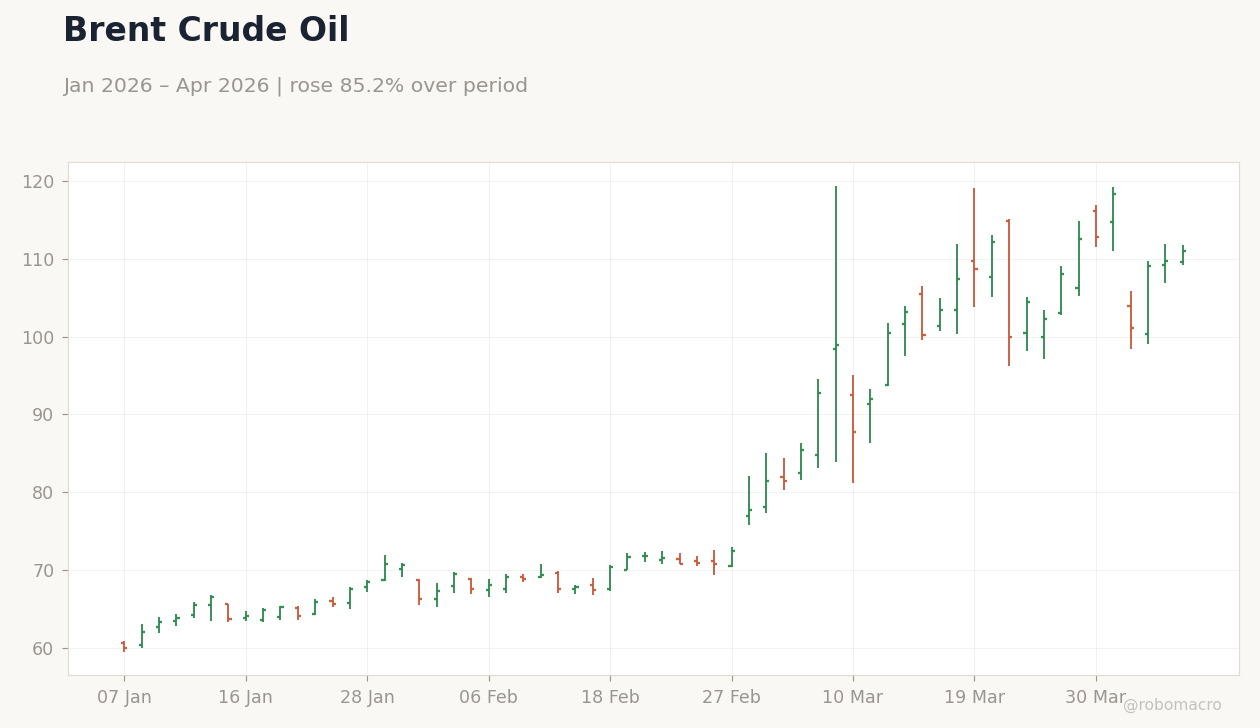Click the y-axis label 110
Viewport: 1260px width, 728px height.
[40, 260]
